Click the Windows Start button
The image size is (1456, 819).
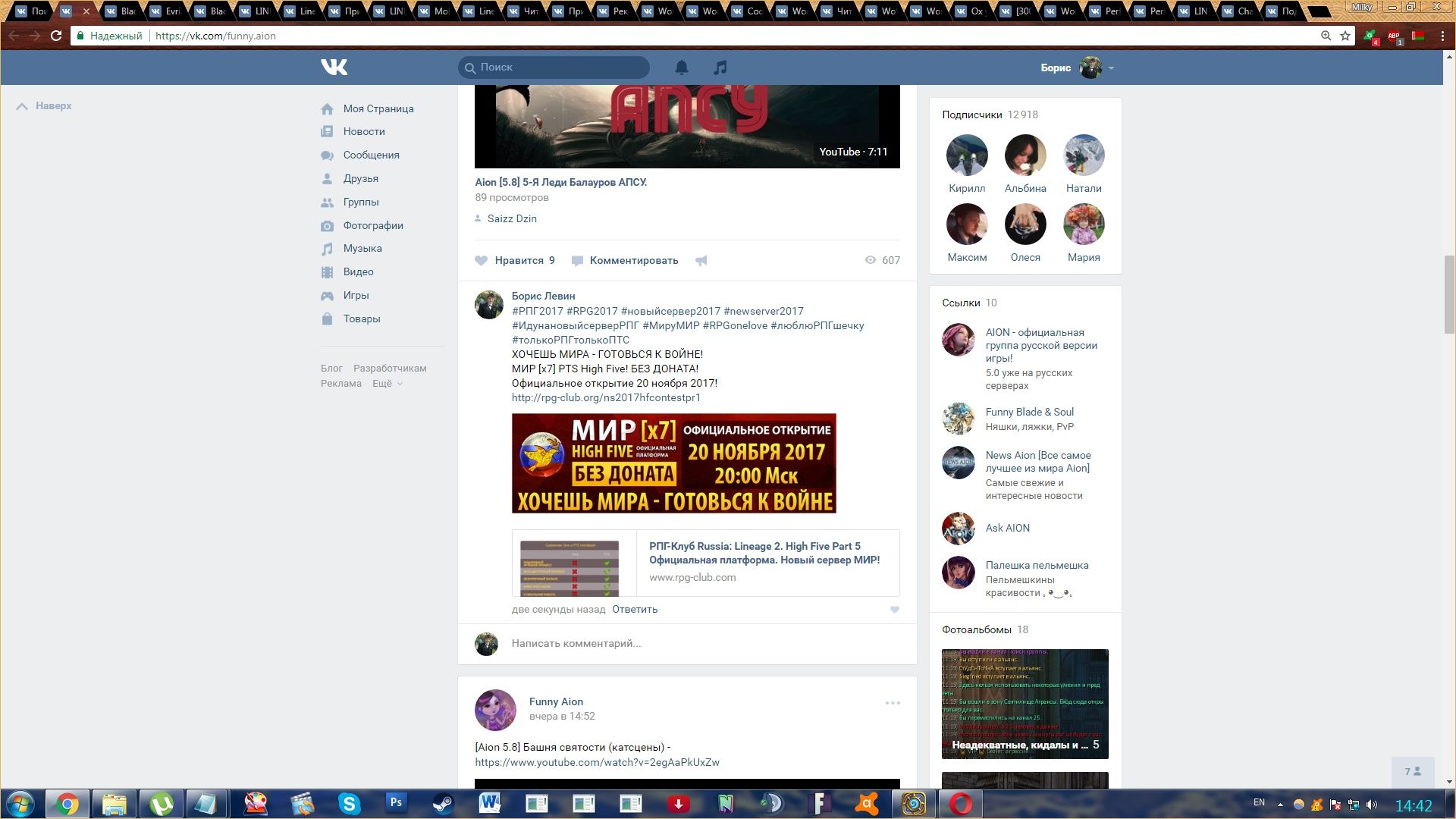20,804
